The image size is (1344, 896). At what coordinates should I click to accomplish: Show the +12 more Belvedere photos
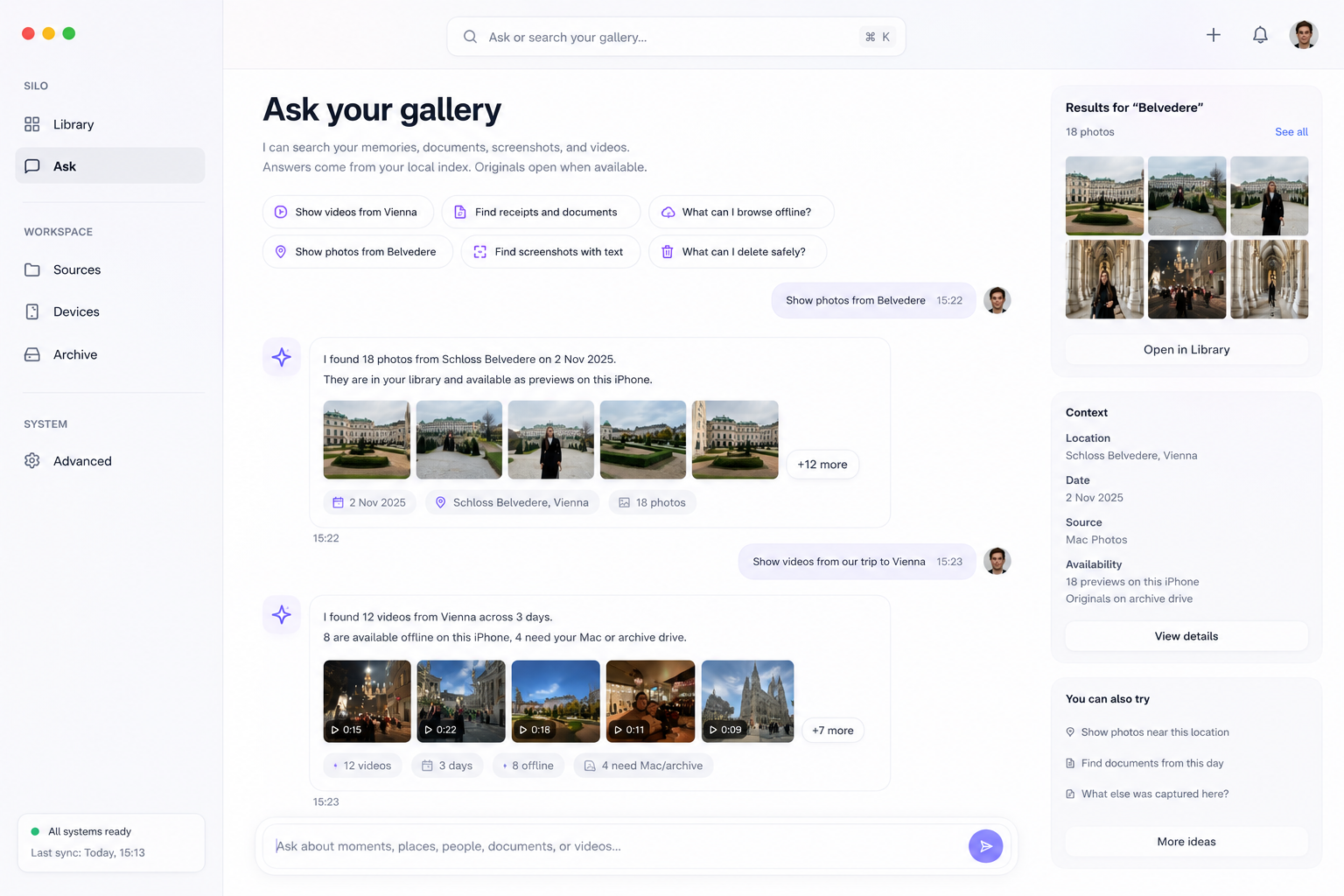[822, 465]
